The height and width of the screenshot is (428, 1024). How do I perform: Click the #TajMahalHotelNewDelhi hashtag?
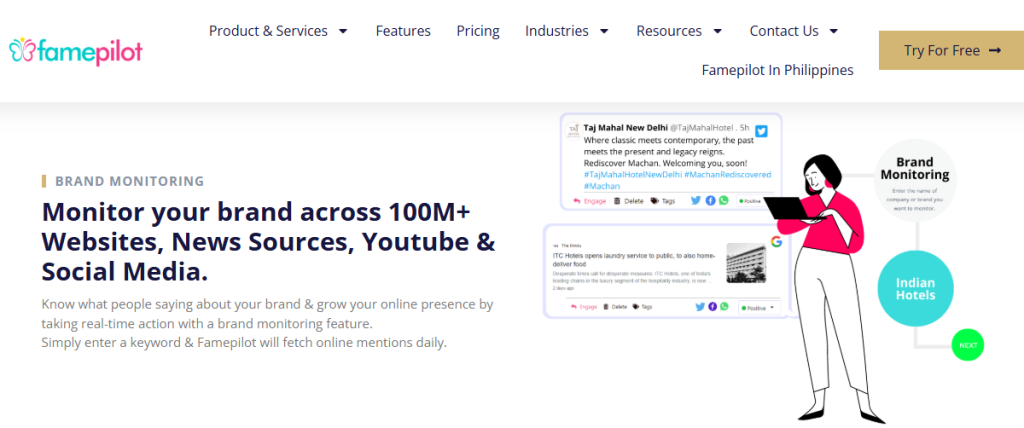click(x=633, y=174)
